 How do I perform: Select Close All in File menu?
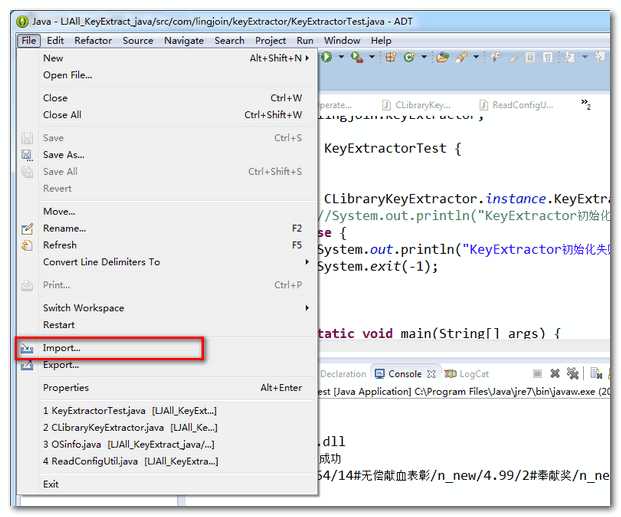coord(167,115)
